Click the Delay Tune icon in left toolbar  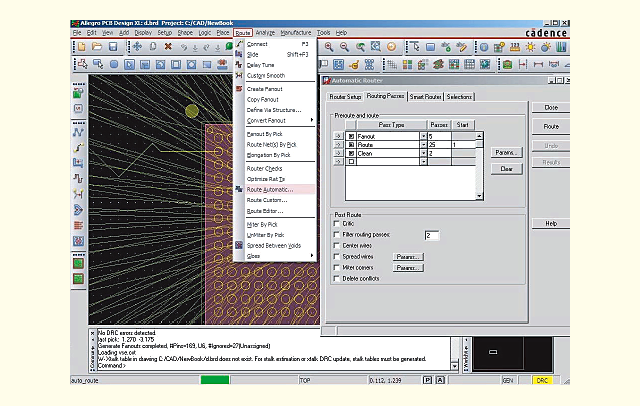[x=78, y=178]
